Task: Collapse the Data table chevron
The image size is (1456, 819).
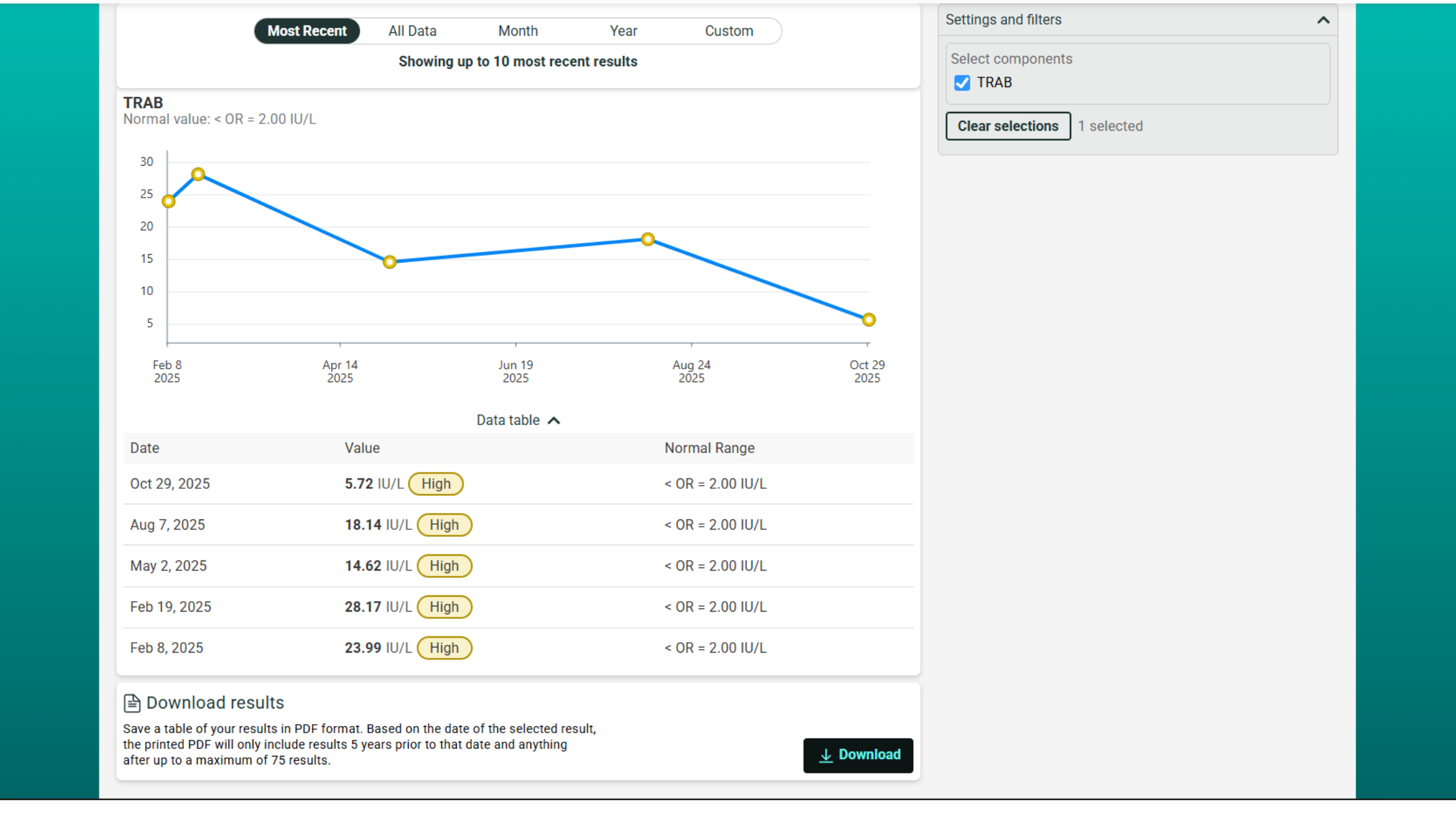Action: tap(554, 421)
